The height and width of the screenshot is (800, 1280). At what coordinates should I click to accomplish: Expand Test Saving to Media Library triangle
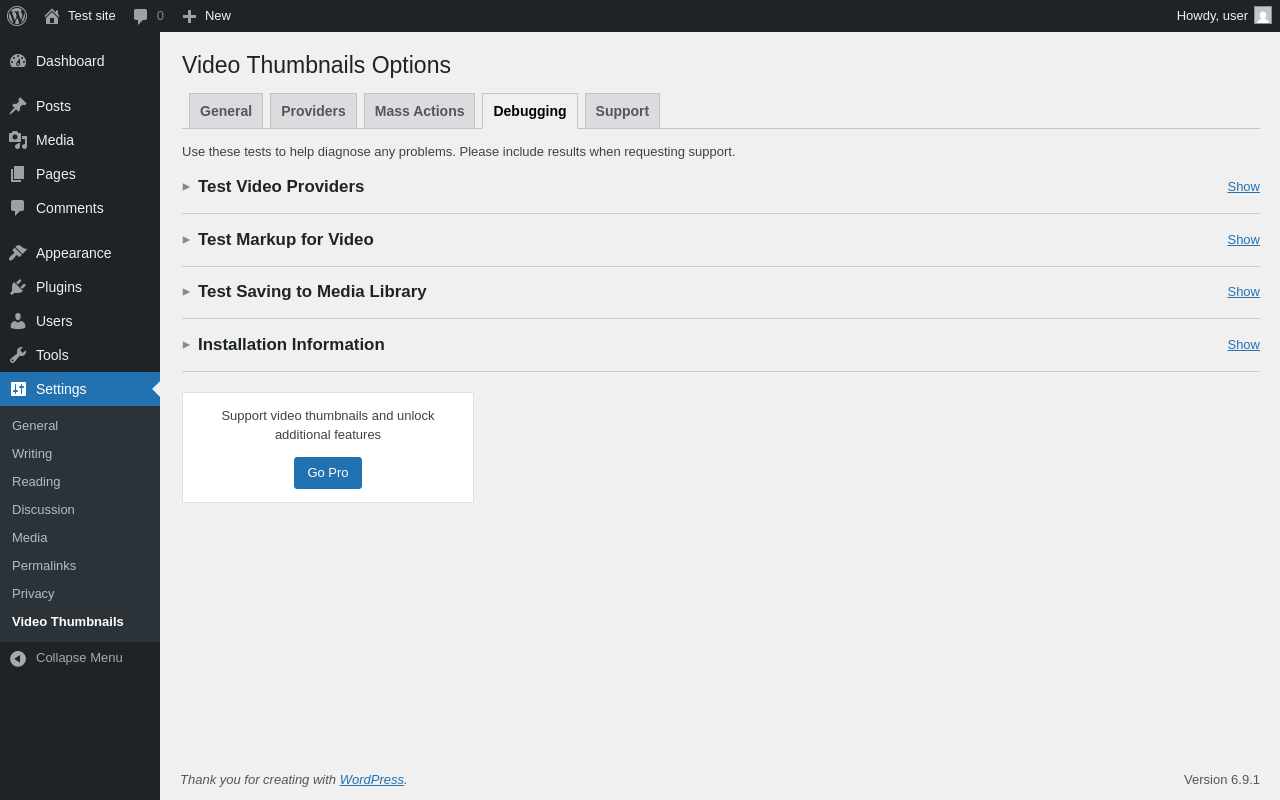[x=186, y=292]
